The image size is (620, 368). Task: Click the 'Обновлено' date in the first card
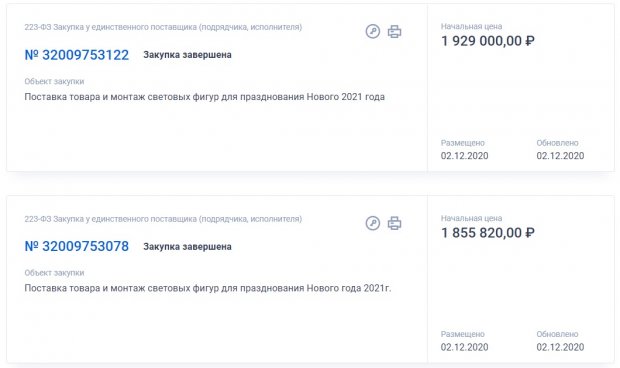[x=560, y=156]
